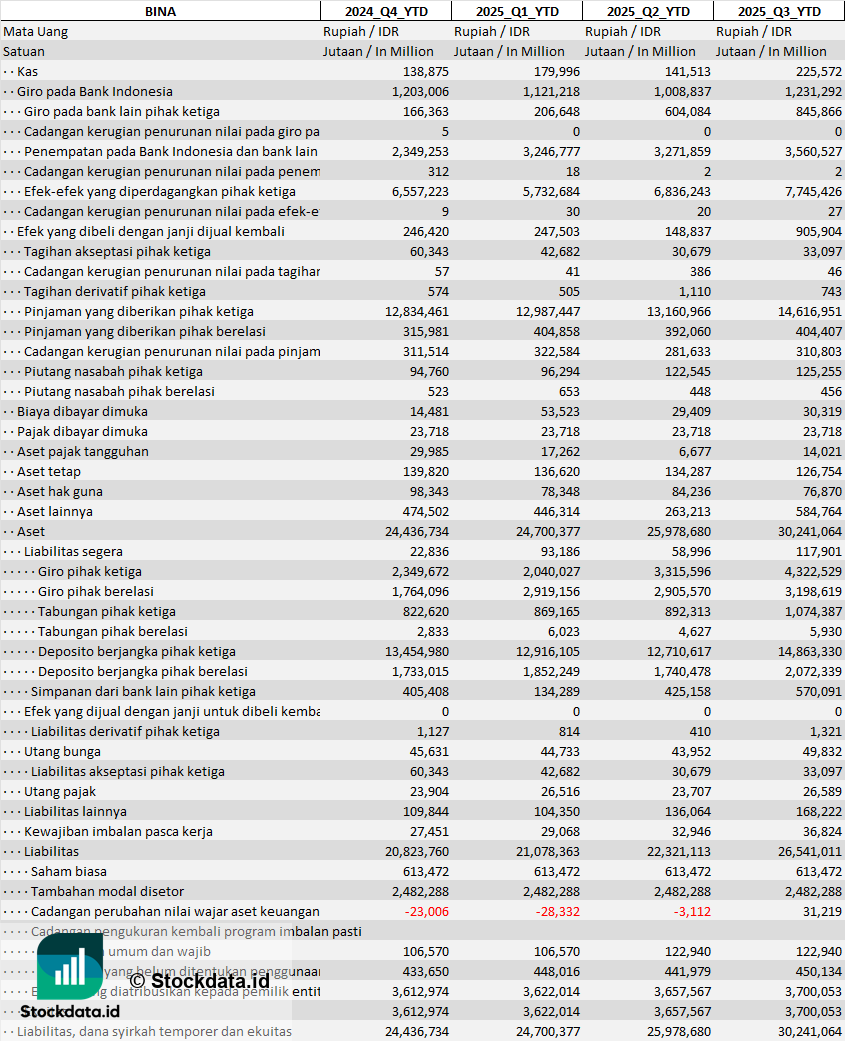Click Aset tetap row label

pyautogui.click(x=49, y=471)
